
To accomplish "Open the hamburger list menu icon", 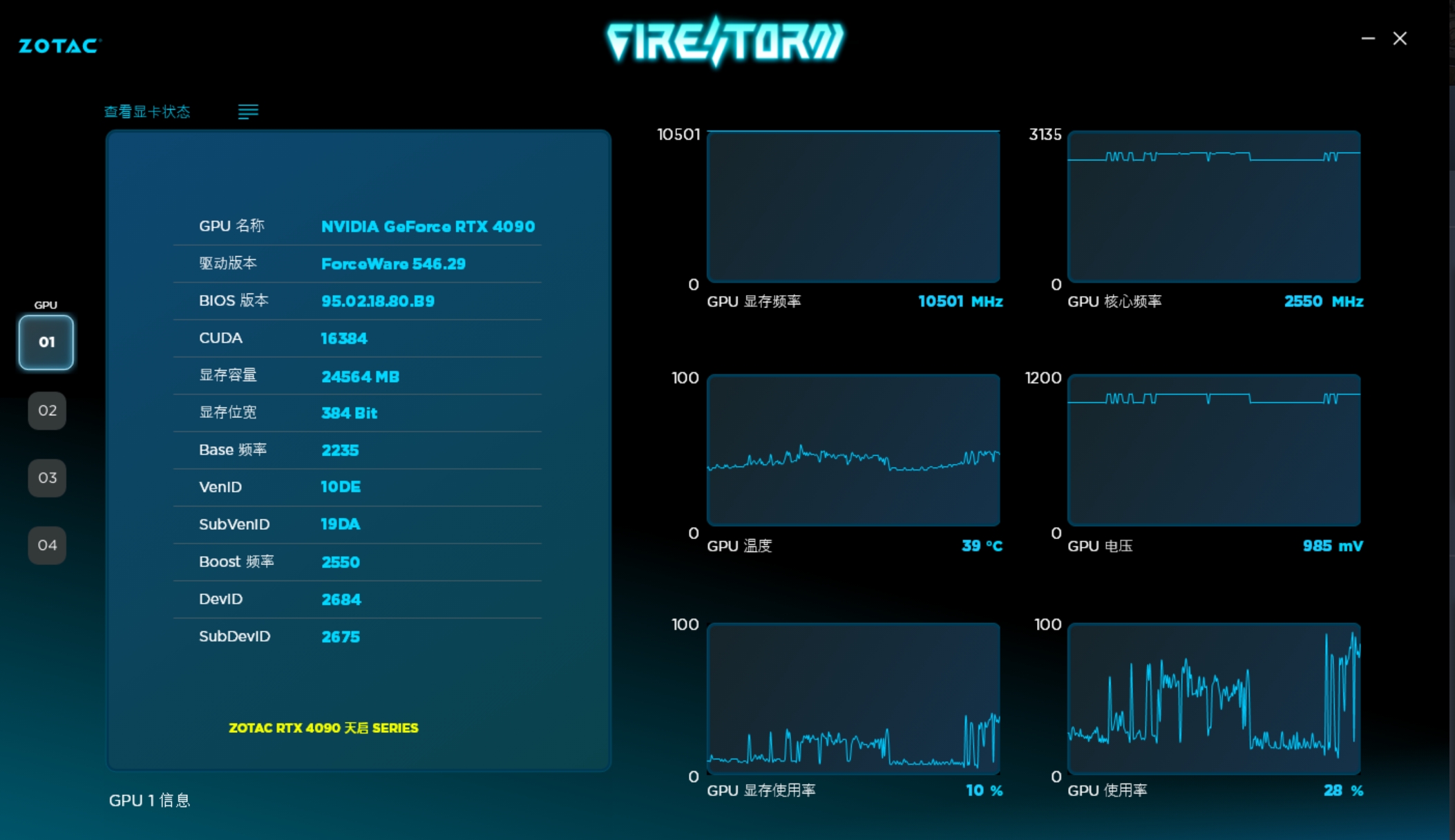I will coord(248,111).
